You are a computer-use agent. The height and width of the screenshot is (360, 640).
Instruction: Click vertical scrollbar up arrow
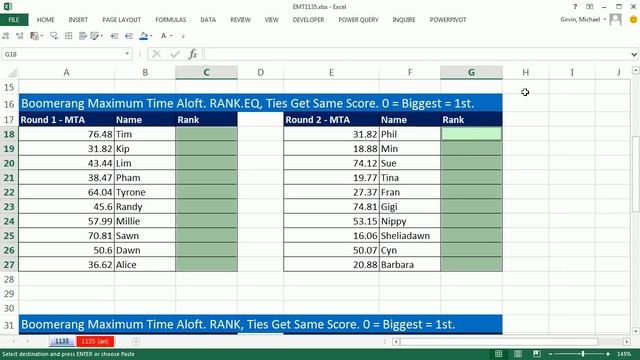[636, 71]
